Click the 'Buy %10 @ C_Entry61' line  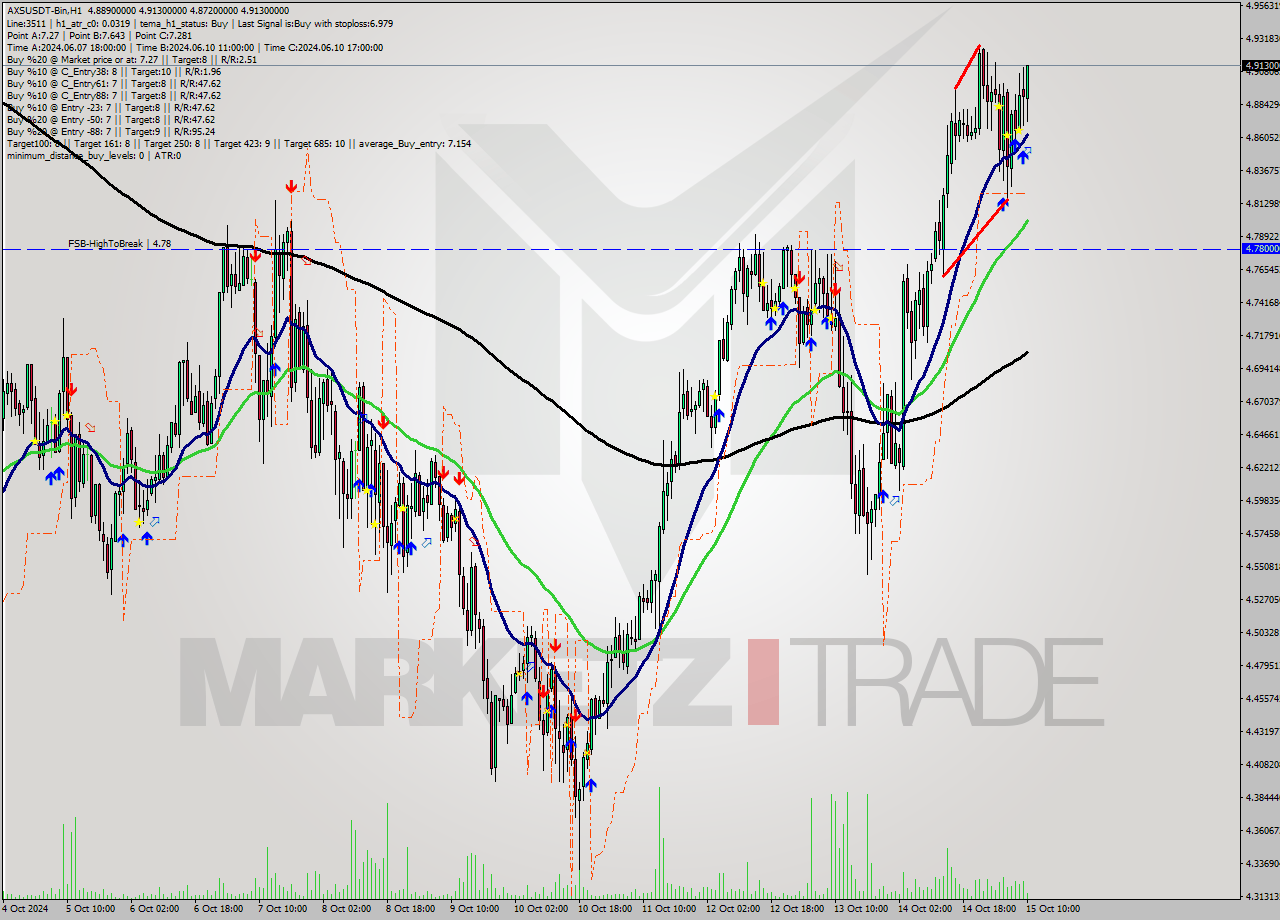(x=113, y=83)
